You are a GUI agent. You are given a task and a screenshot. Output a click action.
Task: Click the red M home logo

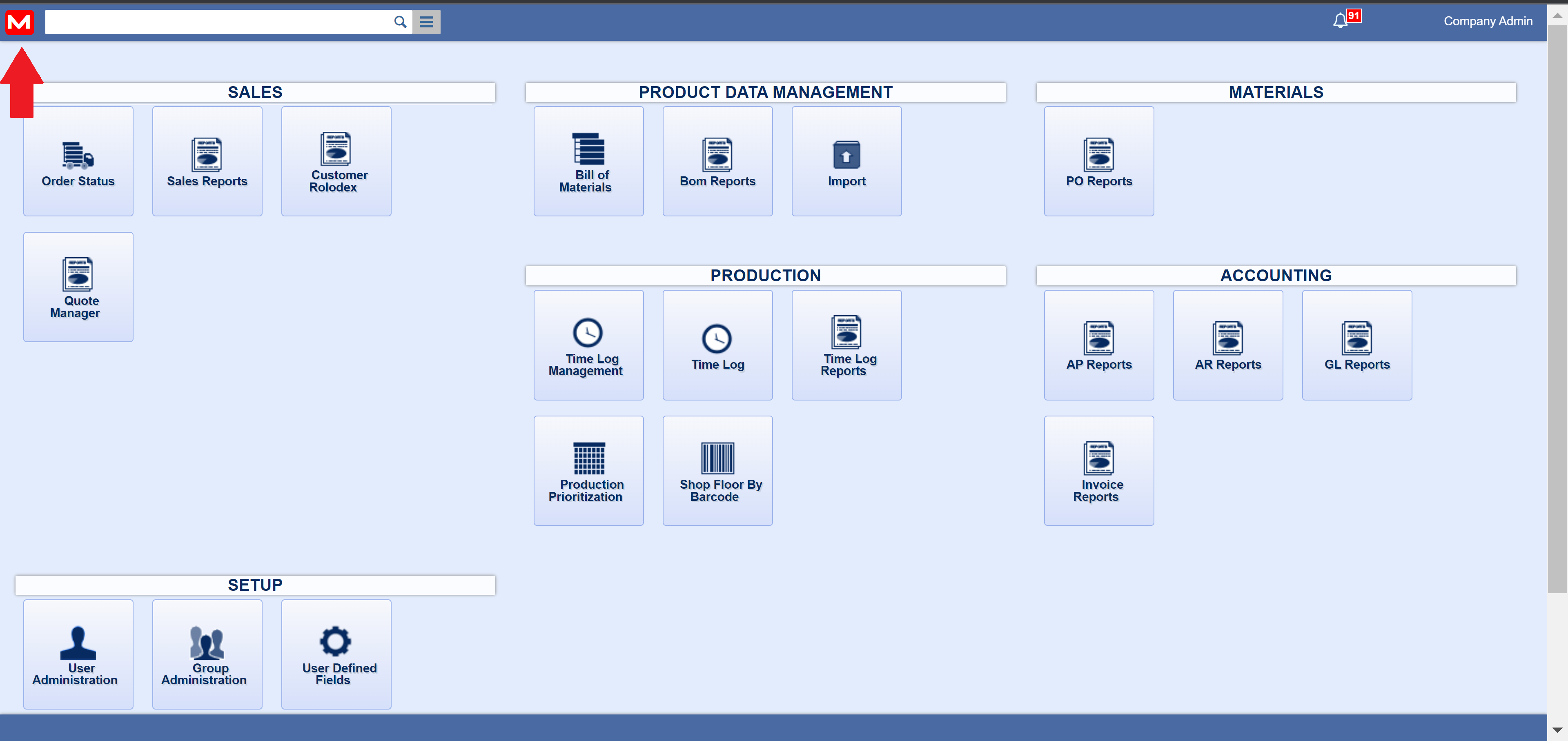pyautogui.click(x=20, y=22)
